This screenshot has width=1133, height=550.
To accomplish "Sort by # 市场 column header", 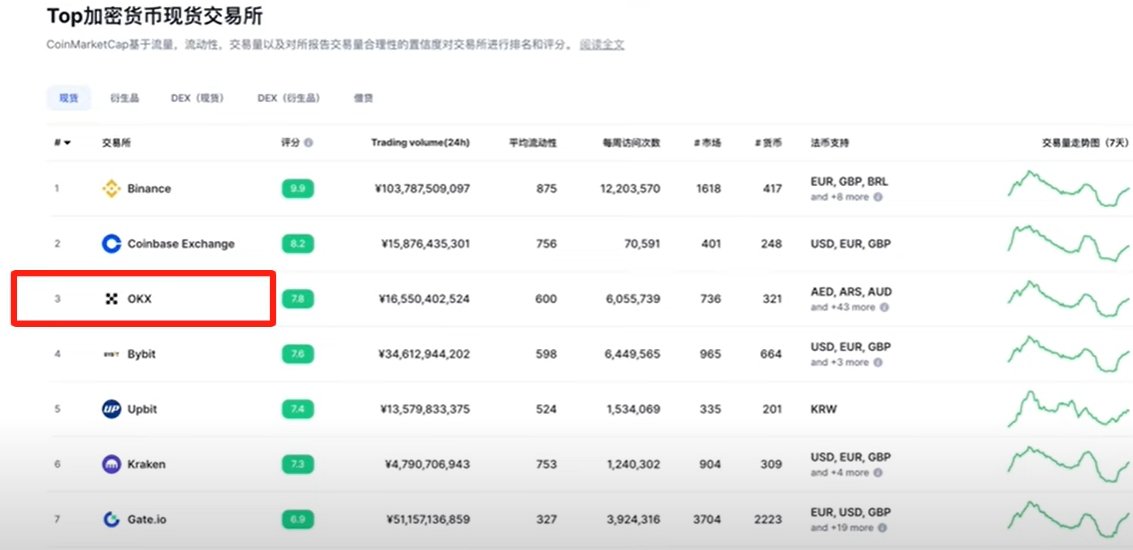I will tap(707, 143).
